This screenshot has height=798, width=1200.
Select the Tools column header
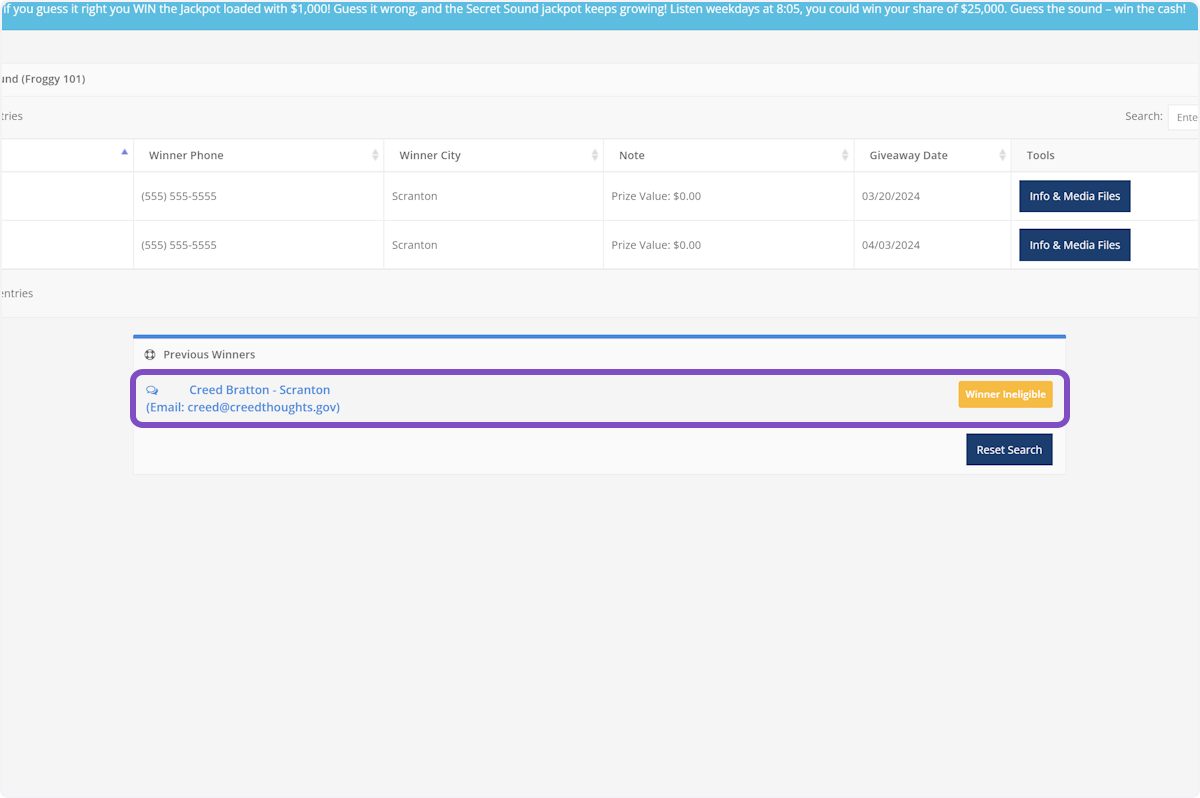tap(1040, 155)
